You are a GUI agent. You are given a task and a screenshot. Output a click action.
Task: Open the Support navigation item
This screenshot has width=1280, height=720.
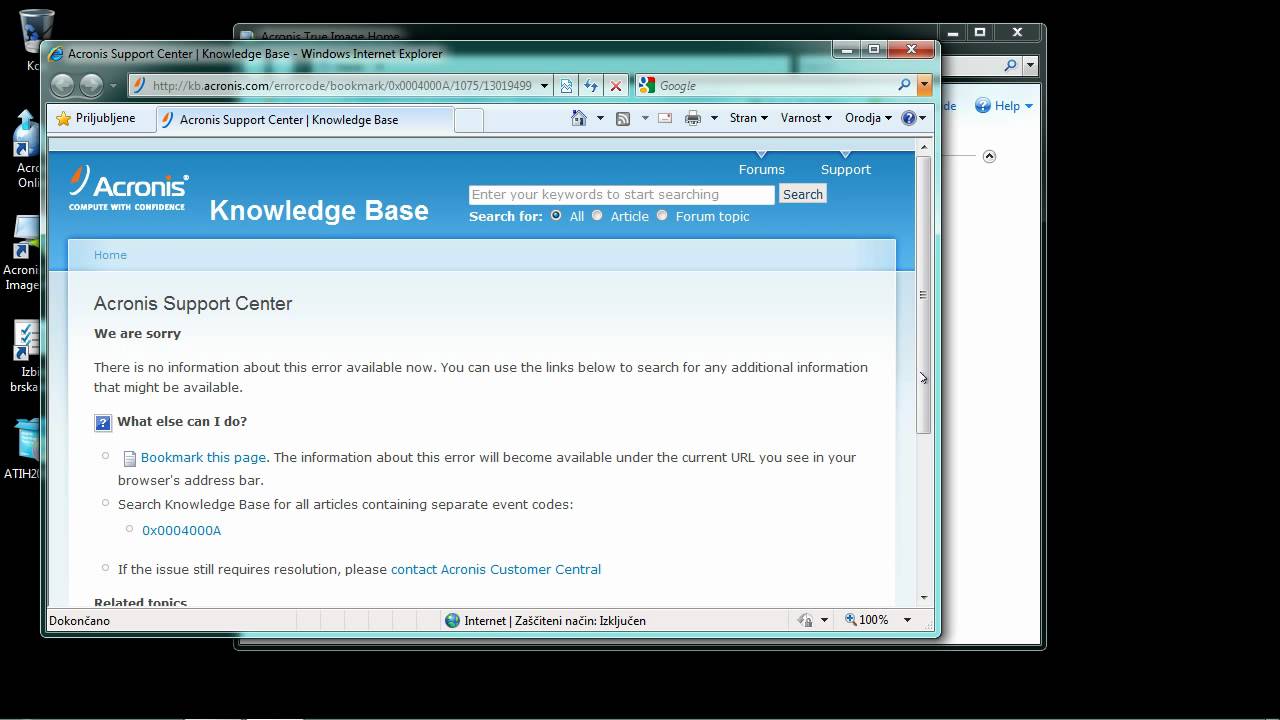(x=845, y=169)
